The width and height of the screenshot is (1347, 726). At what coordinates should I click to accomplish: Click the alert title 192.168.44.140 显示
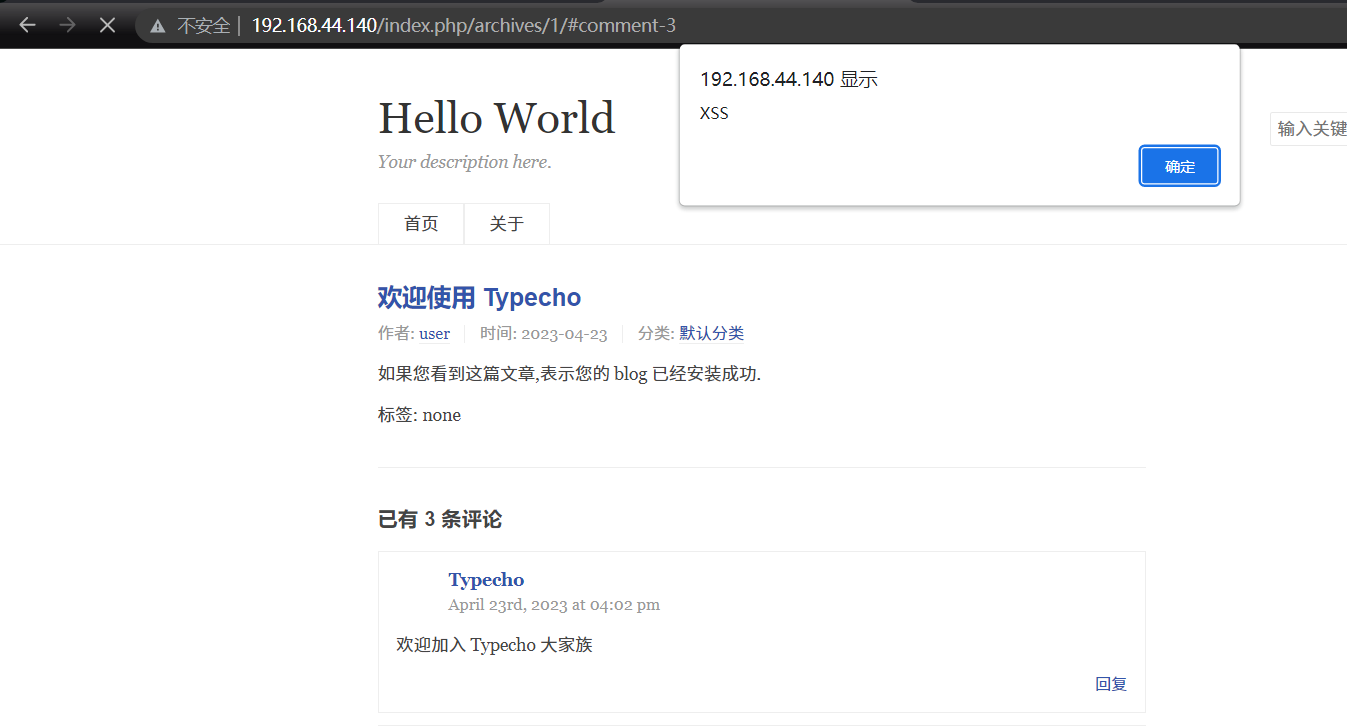point(789,80)
